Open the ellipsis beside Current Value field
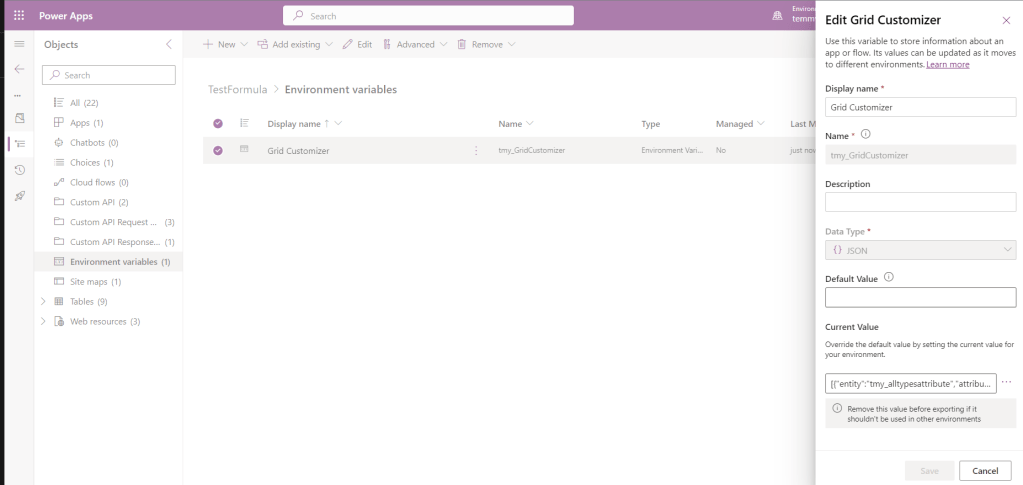 tap(1006, 383)
